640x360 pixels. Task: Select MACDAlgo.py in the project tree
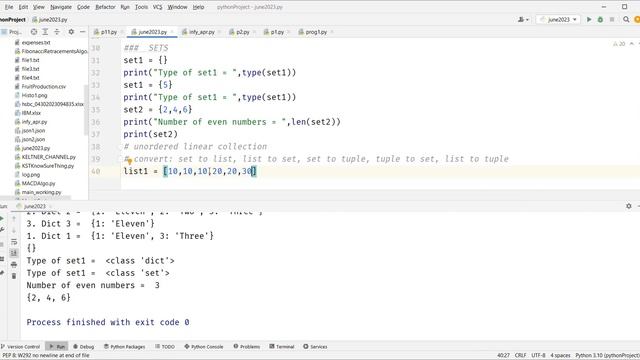[38, 183]
